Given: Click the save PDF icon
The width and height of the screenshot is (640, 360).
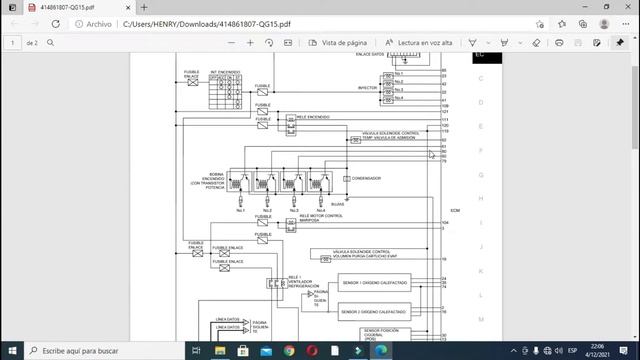Looking at the screenshot, I should click(578, 42).
